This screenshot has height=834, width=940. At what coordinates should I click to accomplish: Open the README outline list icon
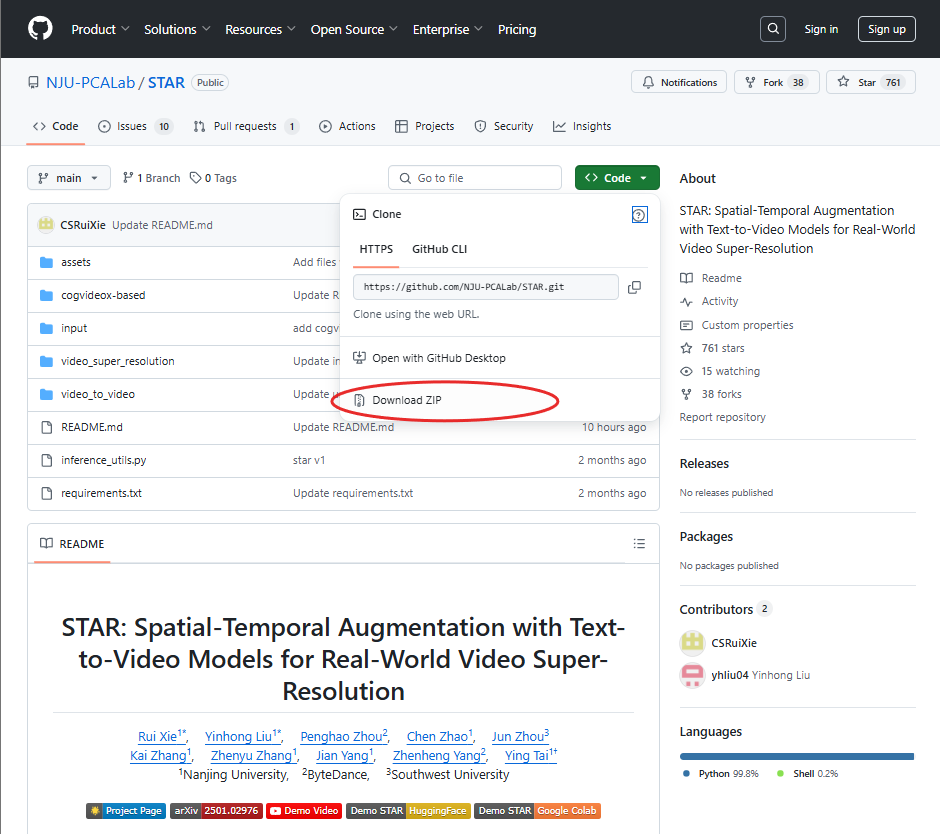[x=639, y=543]
